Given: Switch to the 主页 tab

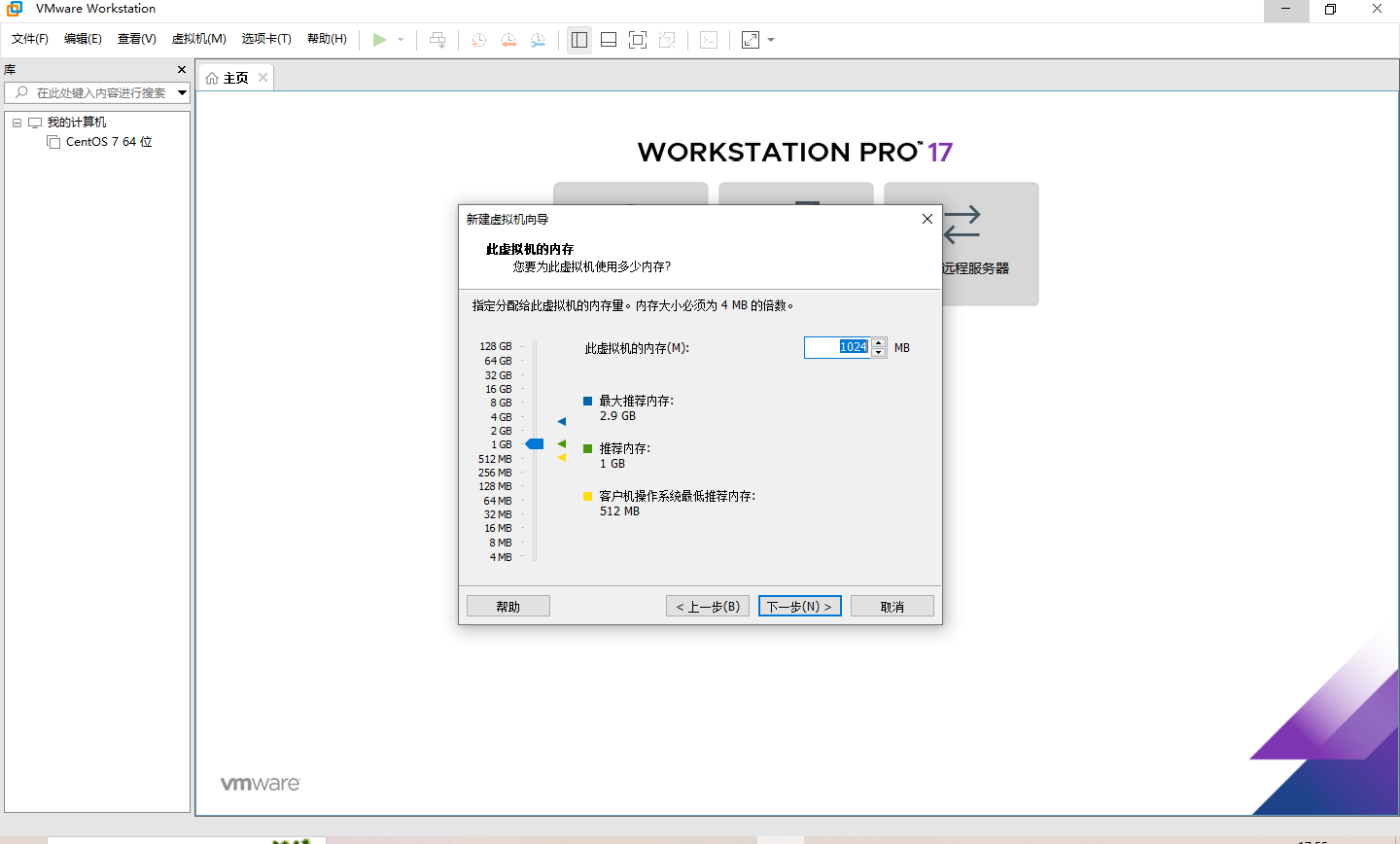Looking at the screenshot, I should (236, 78).
